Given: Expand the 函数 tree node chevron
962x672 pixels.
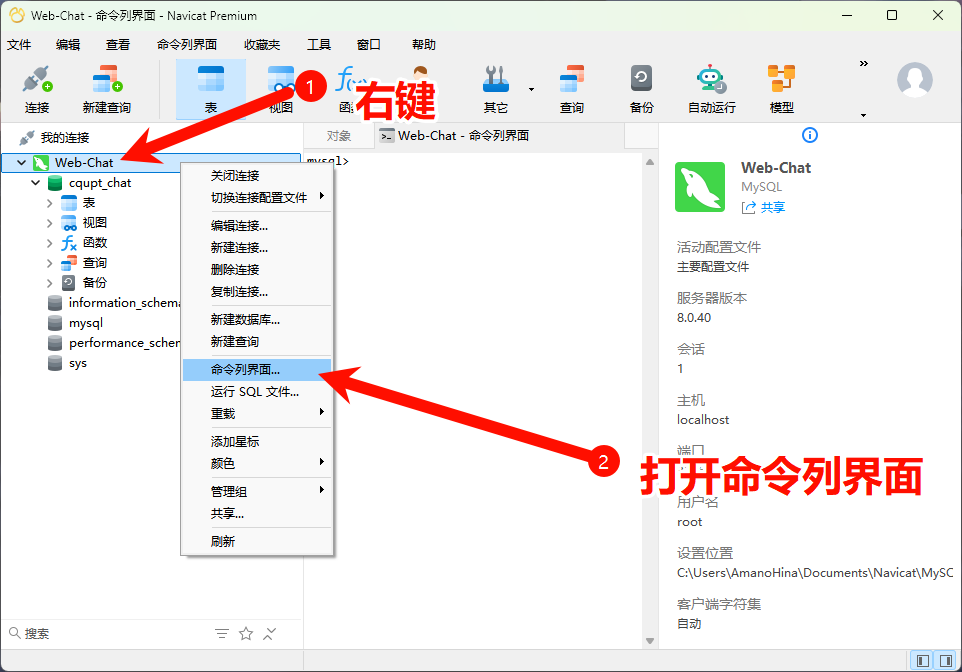Looking at the screenshot, I should (50, 242).
